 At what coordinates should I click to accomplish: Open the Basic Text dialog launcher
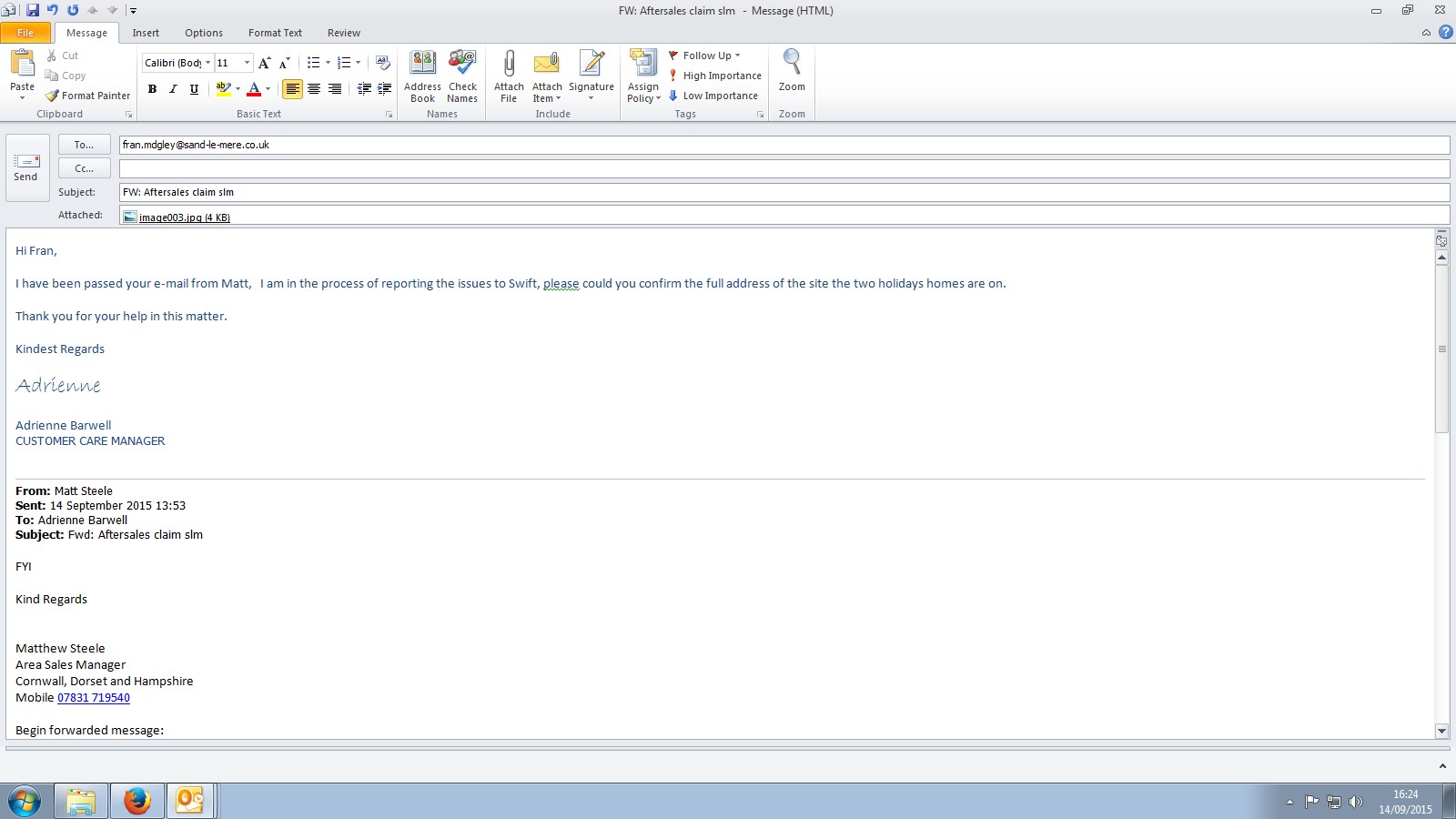[x=389, y=115]
